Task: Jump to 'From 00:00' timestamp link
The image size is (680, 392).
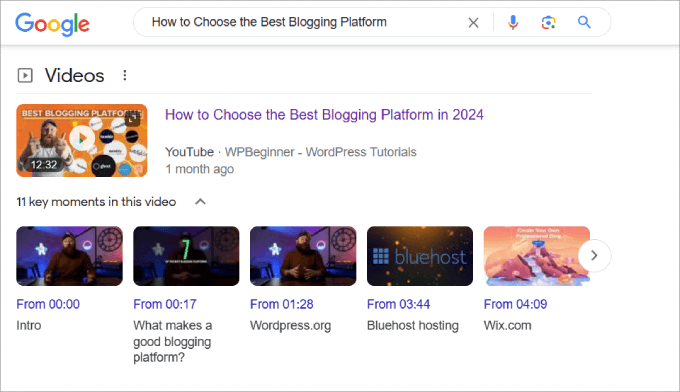Action: point(48,304)
